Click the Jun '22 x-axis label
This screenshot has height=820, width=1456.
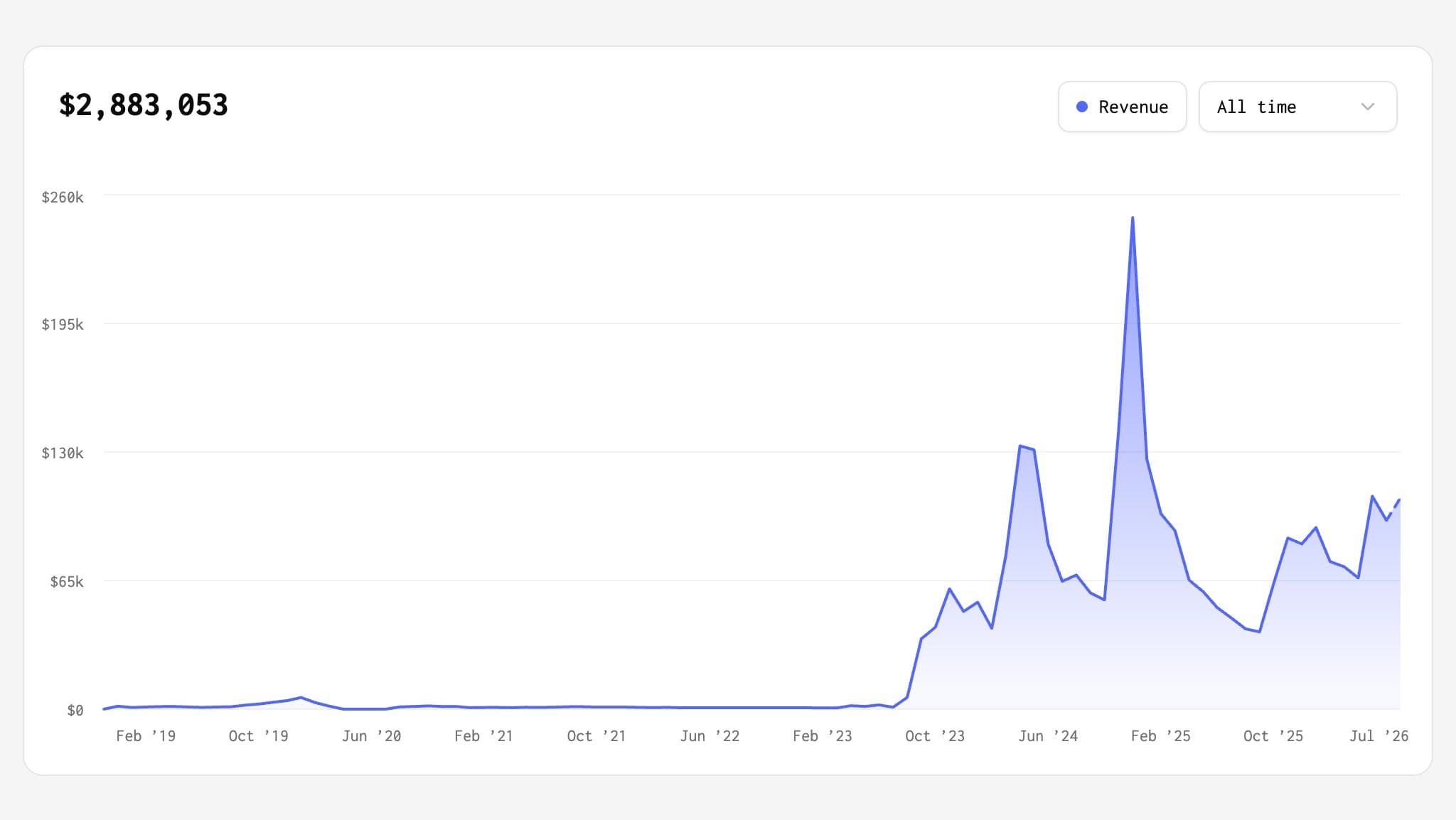(x=710, y=736)
